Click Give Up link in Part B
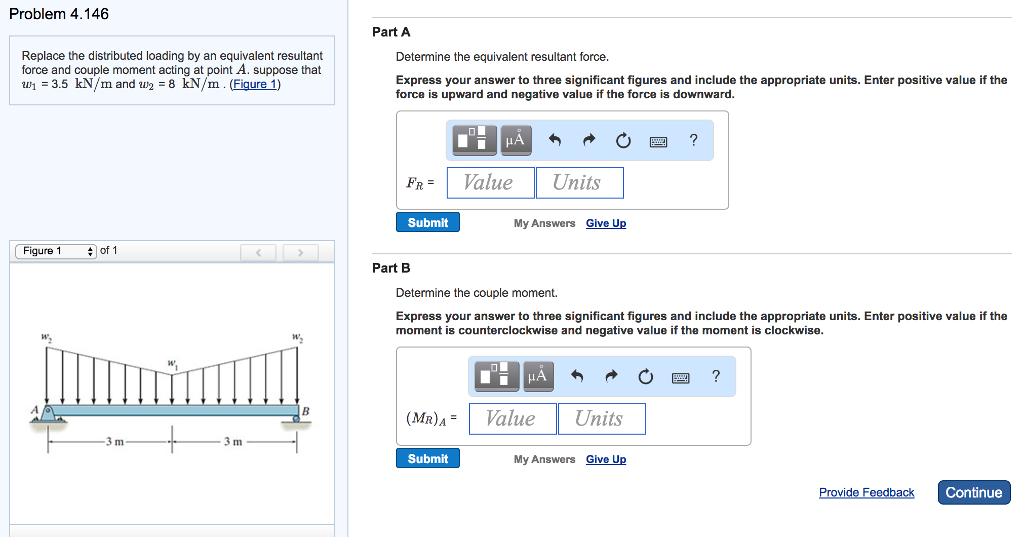1024x537 pixels. (606, 460)
